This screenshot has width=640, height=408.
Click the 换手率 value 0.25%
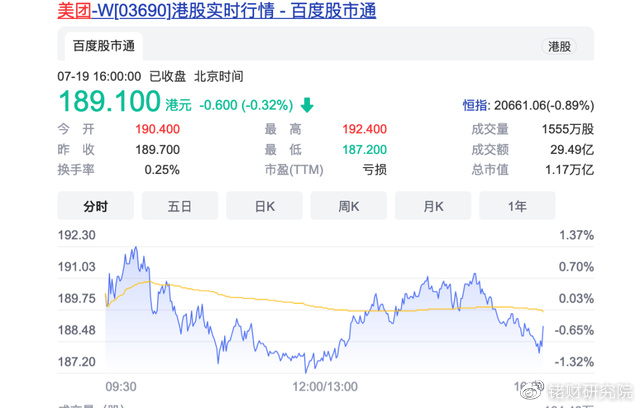click(x=162, y=170)
